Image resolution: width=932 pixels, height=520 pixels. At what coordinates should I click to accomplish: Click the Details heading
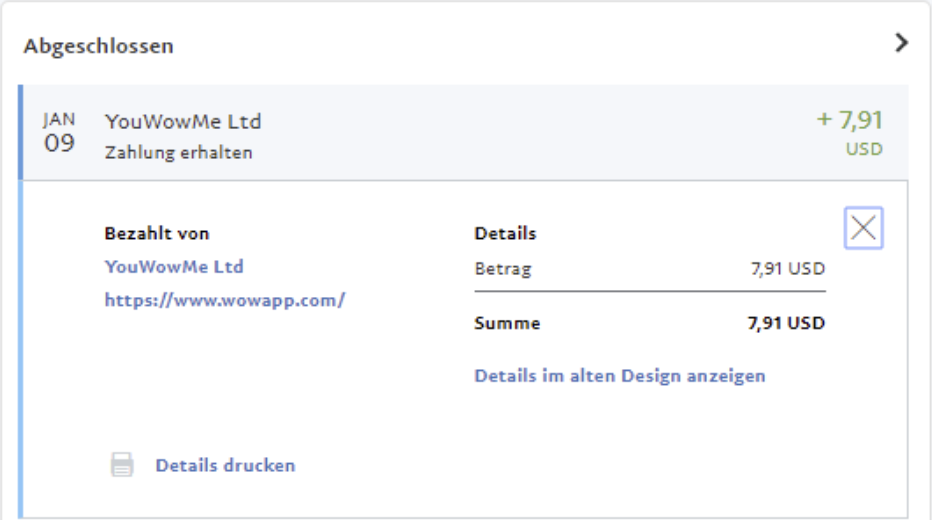tap(505, 234)
